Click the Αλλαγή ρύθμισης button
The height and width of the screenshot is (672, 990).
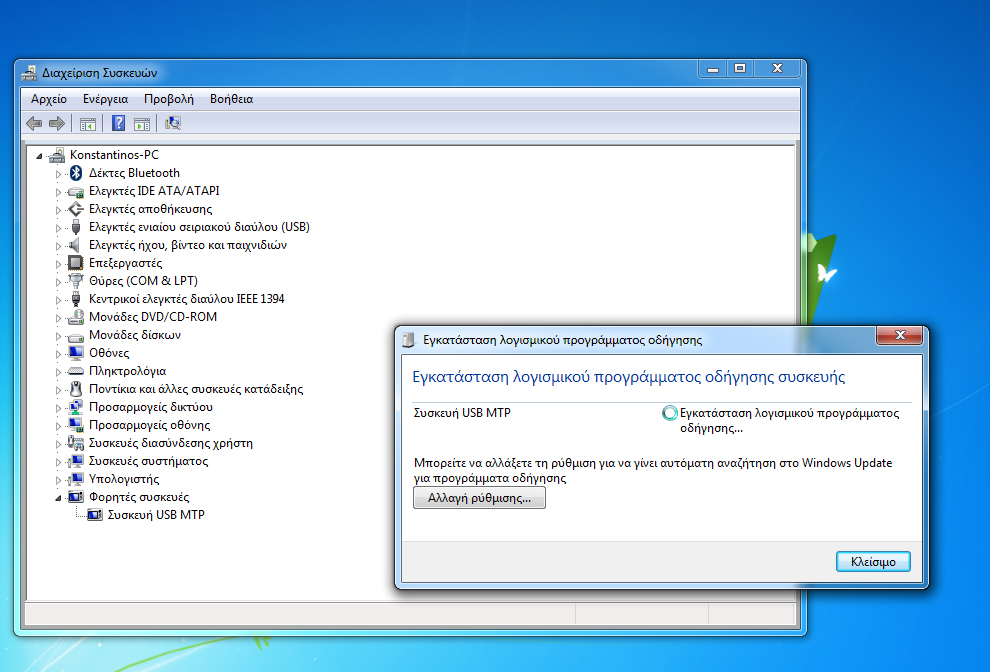[x=479, y=498]
